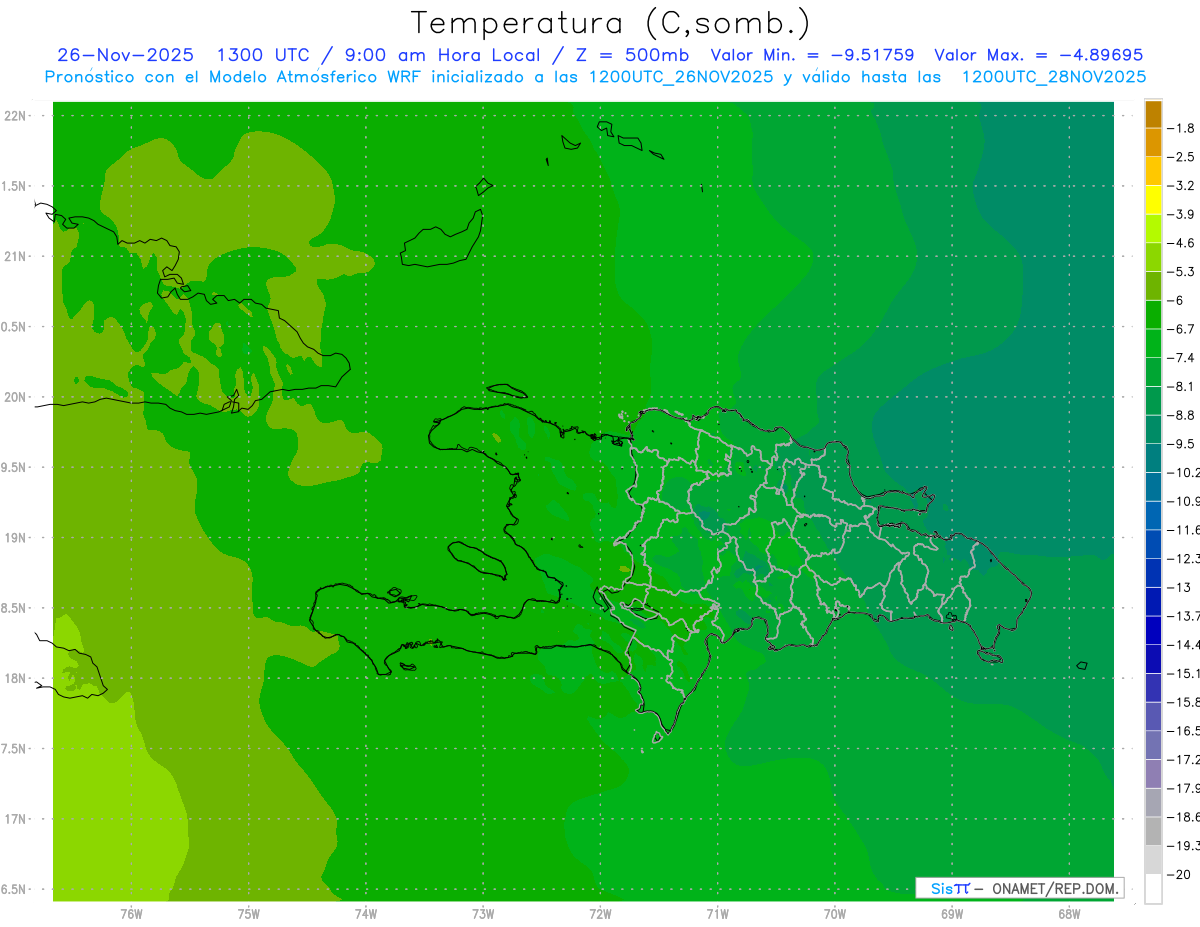This screenshot has width=1200, height=927.
Task: Click the "-20" colorbar value
Action: 1179,874
